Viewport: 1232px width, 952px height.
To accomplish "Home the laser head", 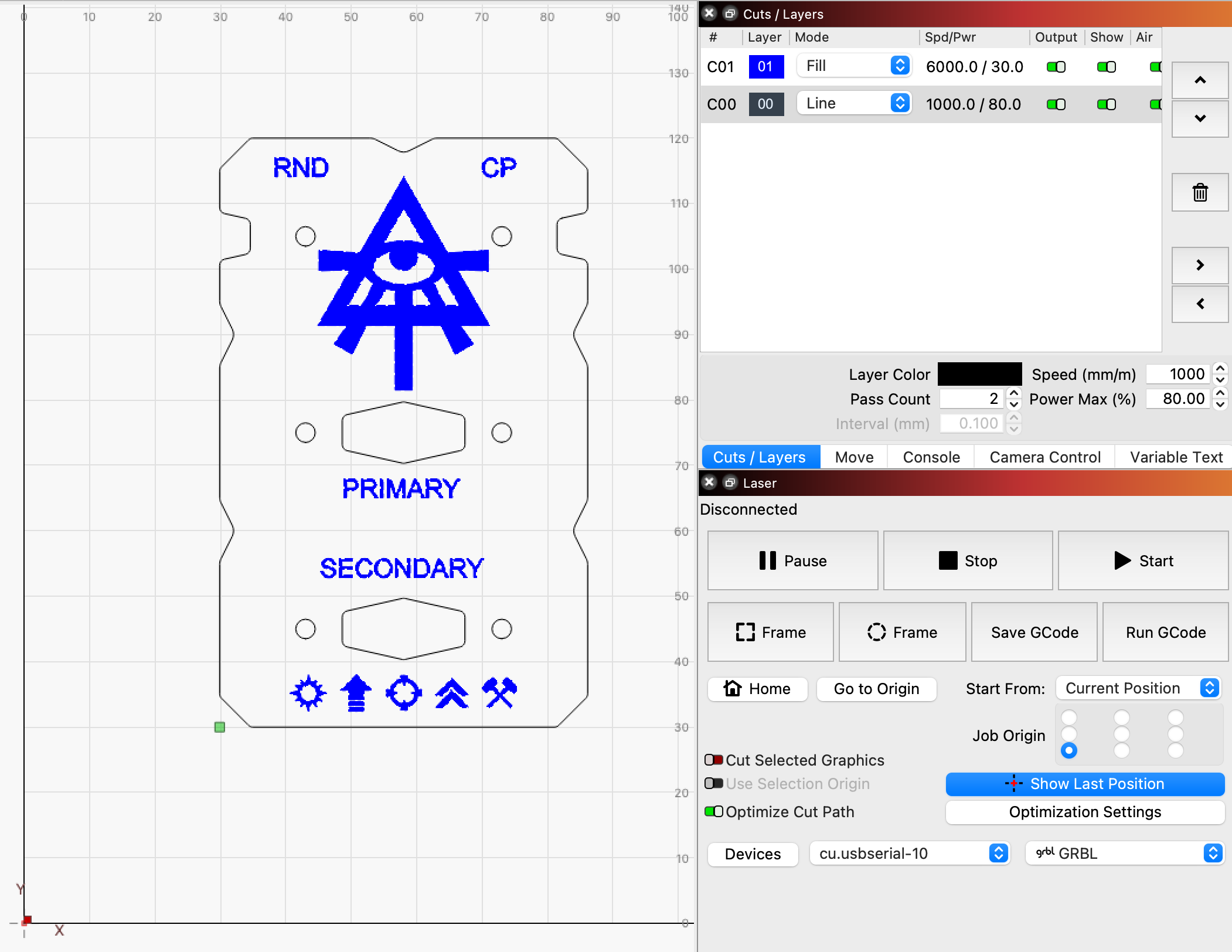I will point(757,689).
